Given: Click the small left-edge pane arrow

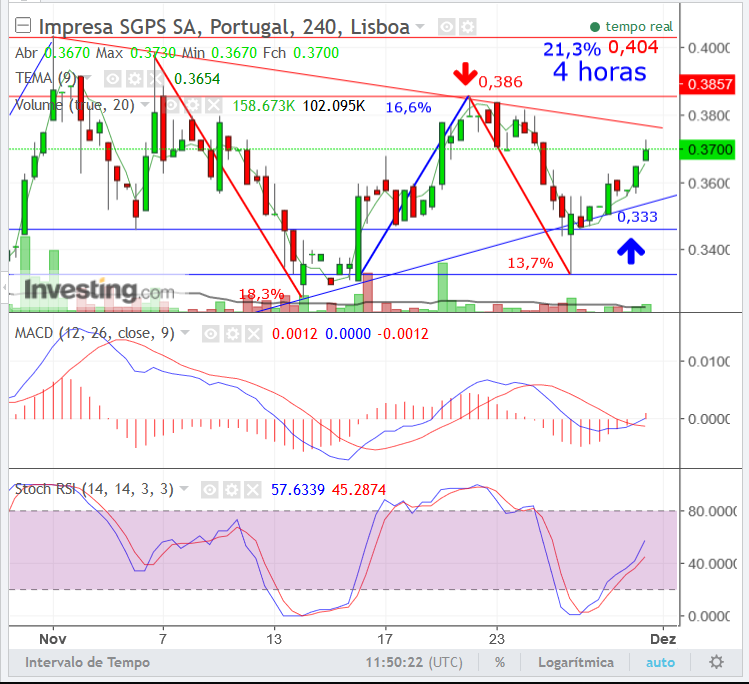Looking at the screenshot, I should click(x=4, y=288).
